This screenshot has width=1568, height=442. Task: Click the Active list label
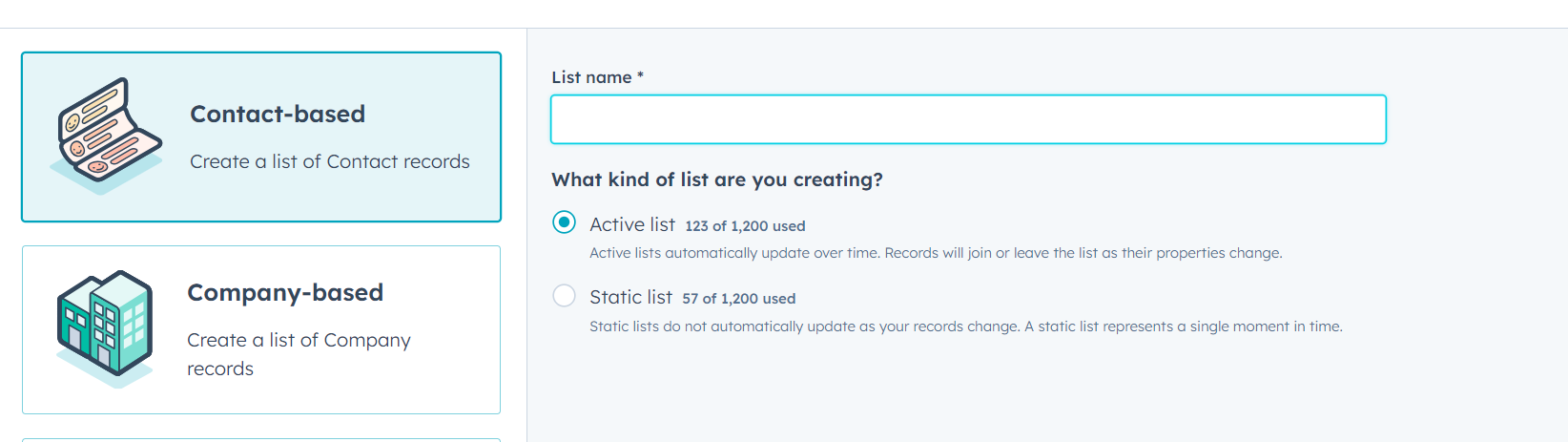(632, 224)
